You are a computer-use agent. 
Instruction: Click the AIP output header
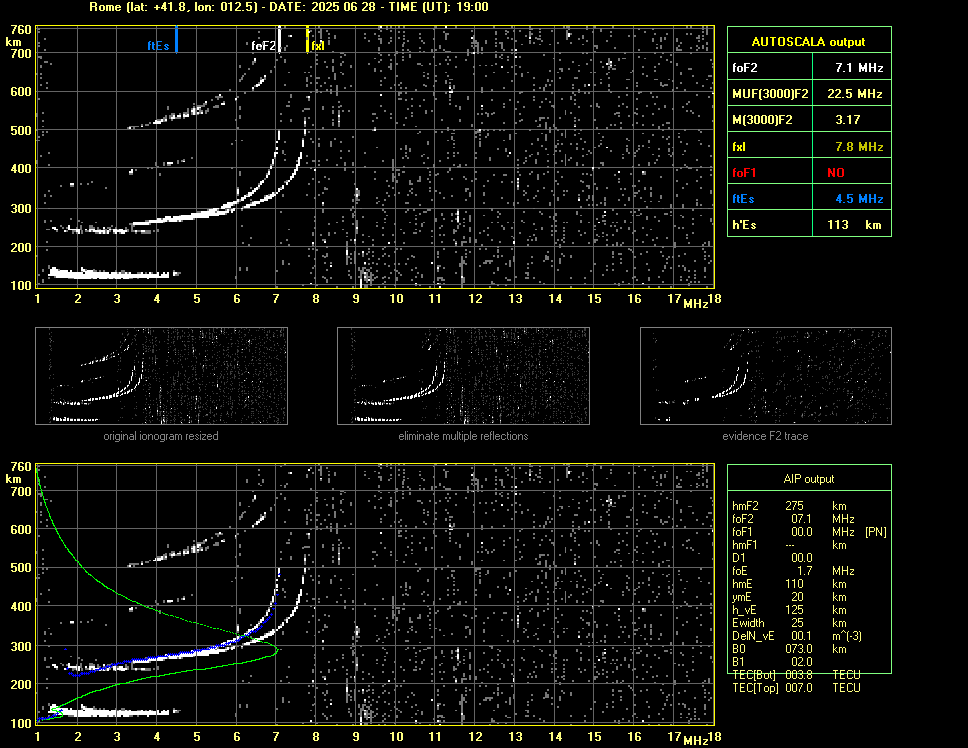click(809, 479)
